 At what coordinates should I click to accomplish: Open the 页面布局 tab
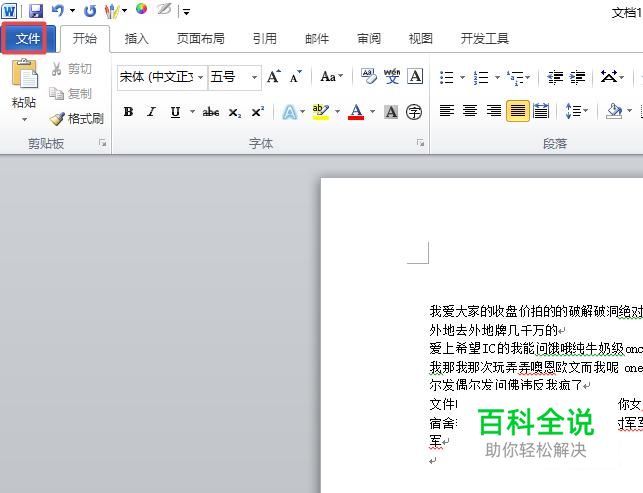201,39
